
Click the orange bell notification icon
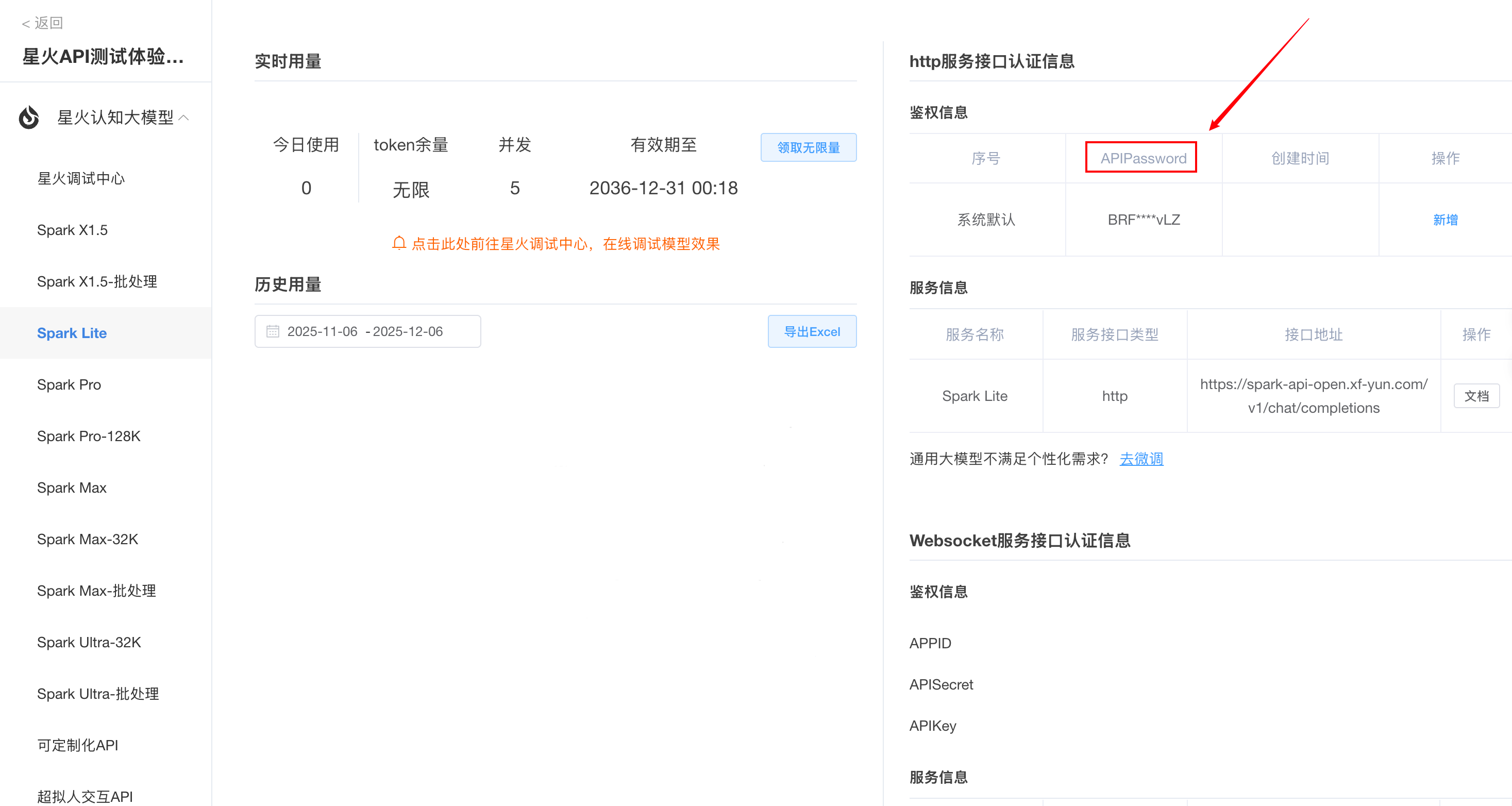tap(399, 243)
